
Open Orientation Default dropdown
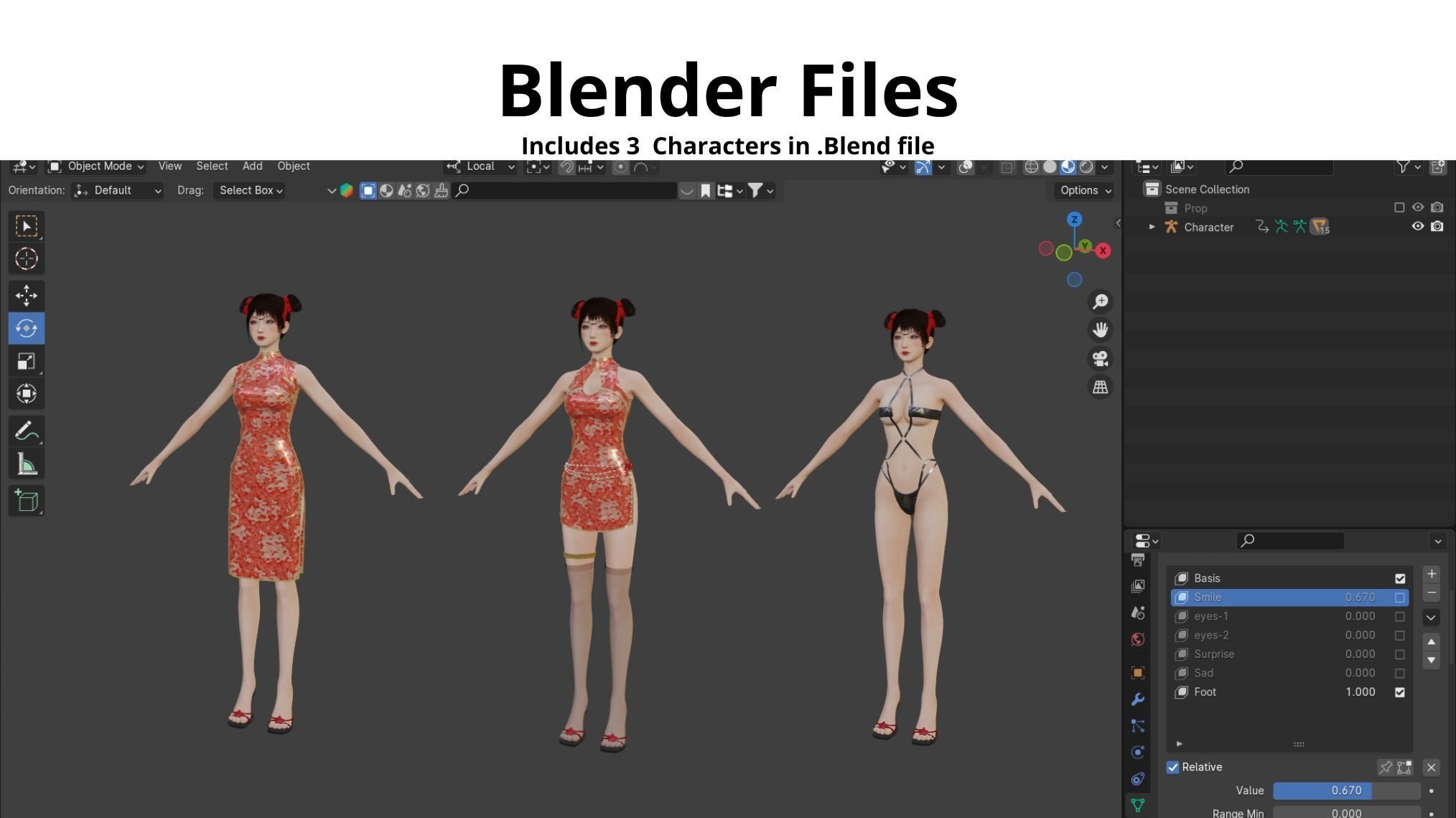(118, 190)
